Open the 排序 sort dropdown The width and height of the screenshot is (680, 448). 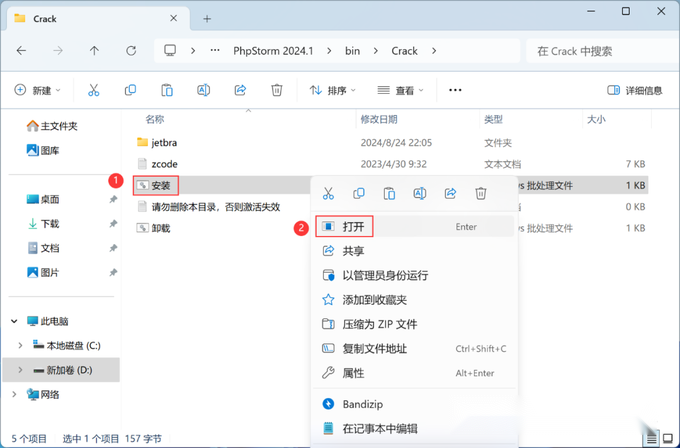pos(333,90)
